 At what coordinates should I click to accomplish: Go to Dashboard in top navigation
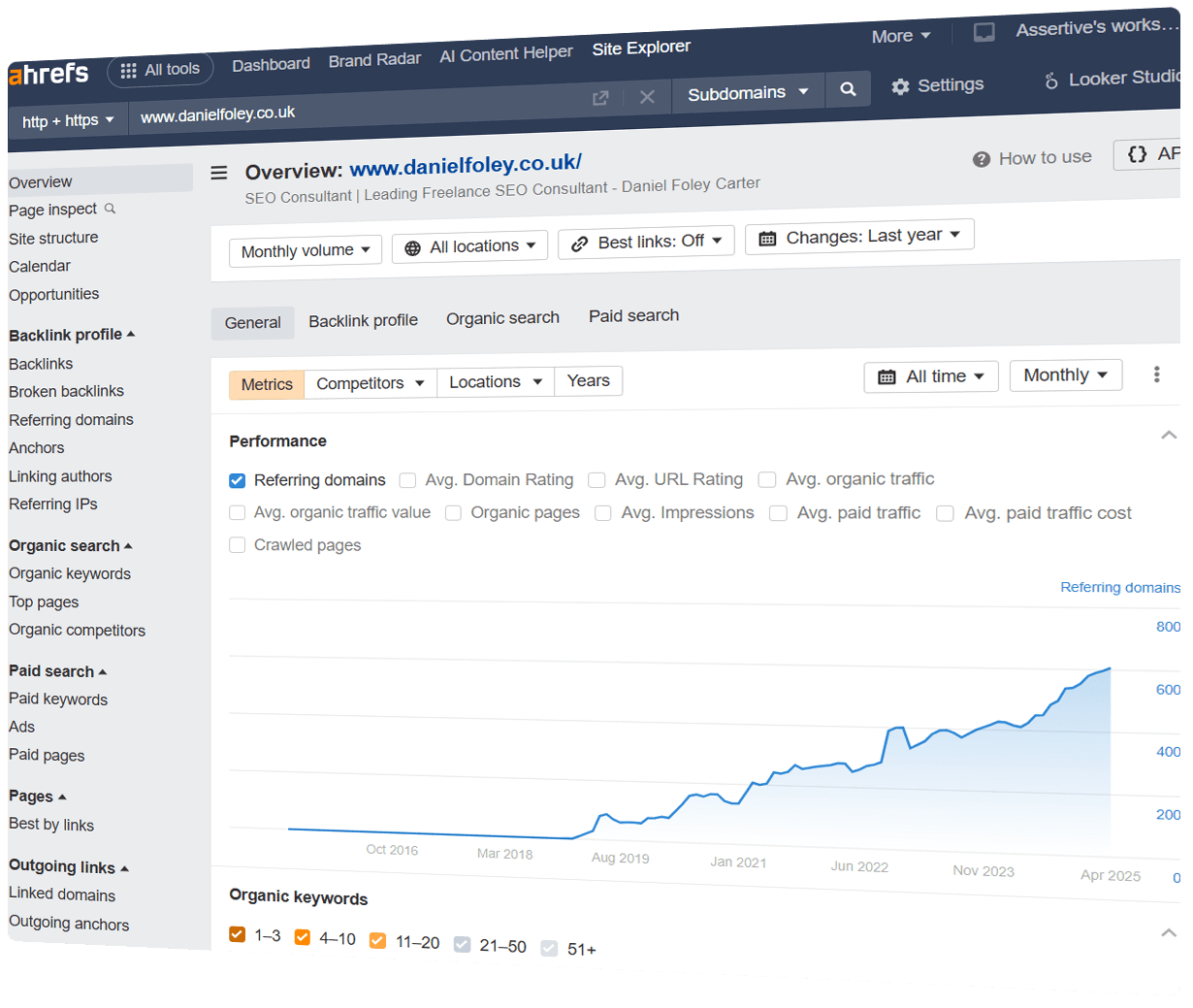pyautogui.click(x=271, y=64)
